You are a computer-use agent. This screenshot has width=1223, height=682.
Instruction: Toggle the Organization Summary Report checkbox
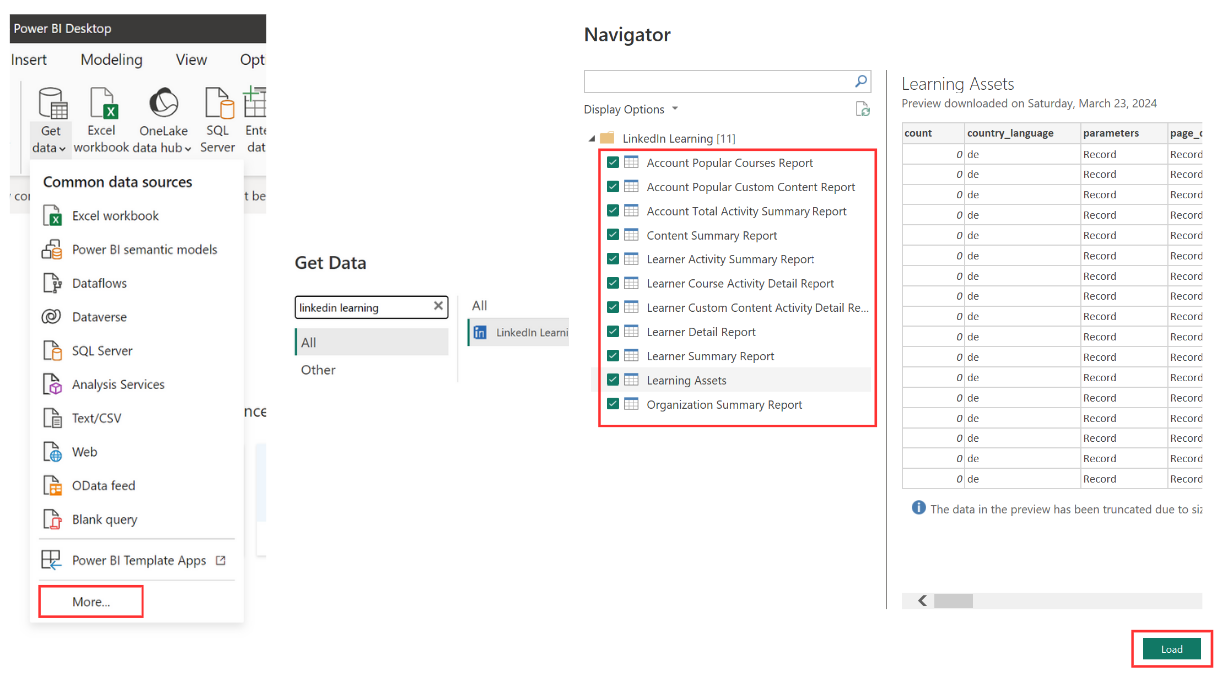pyautogui.click(x=613, y=404)
